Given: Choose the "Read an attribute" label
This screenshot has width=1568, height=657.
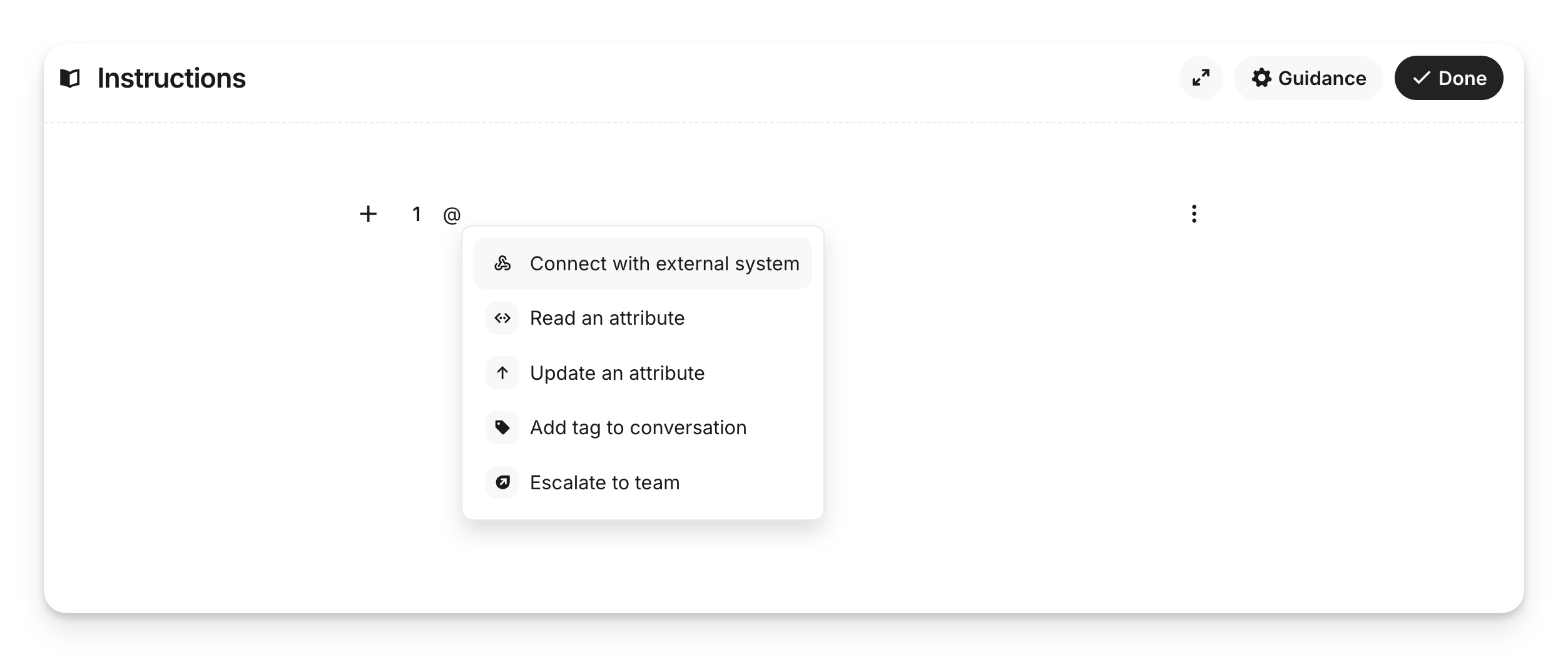Looking at the screenshot, I should point(607,318).
